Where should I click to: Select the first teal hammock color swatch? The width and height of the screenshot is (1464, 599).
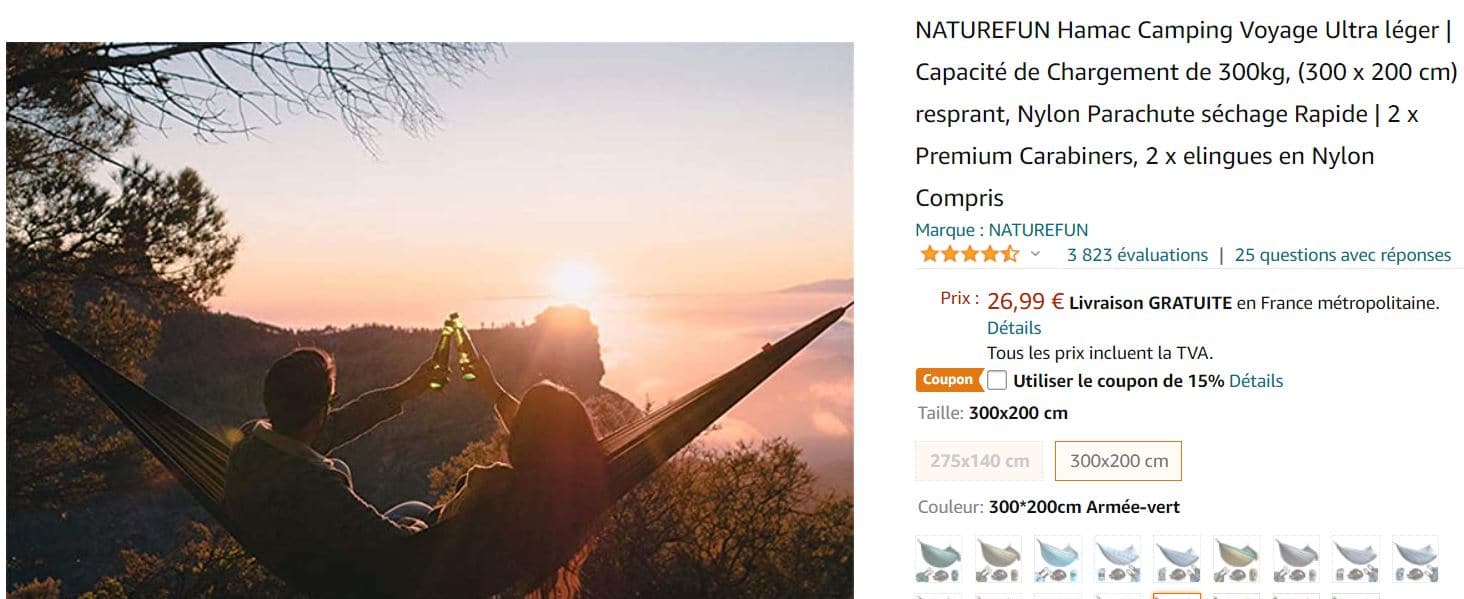tap(938, 559)
